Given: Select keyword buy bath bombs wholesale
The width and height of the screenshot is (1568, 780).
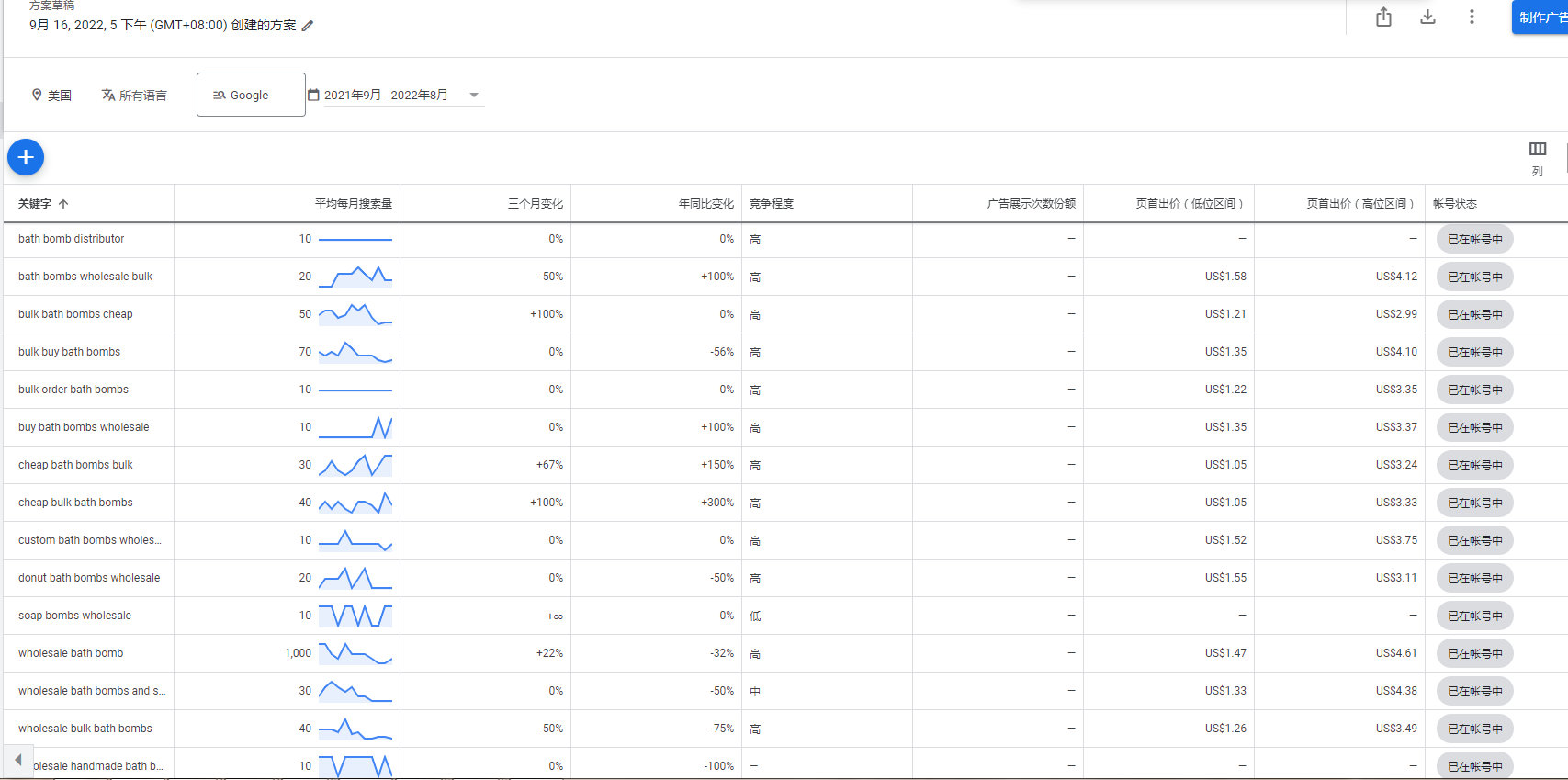Looking at the screenshot, I should [84, 427].
